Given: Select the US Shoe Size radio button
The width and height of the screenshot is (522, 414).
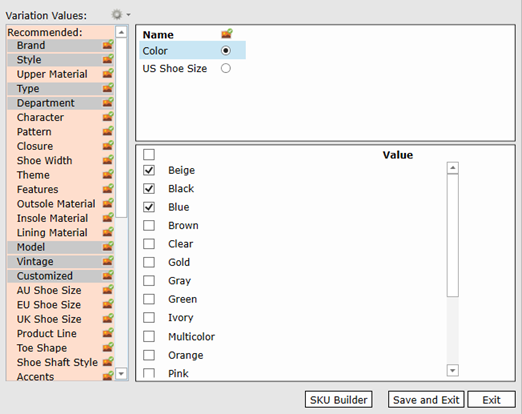Looking at the screenshot, I should 226,68.
